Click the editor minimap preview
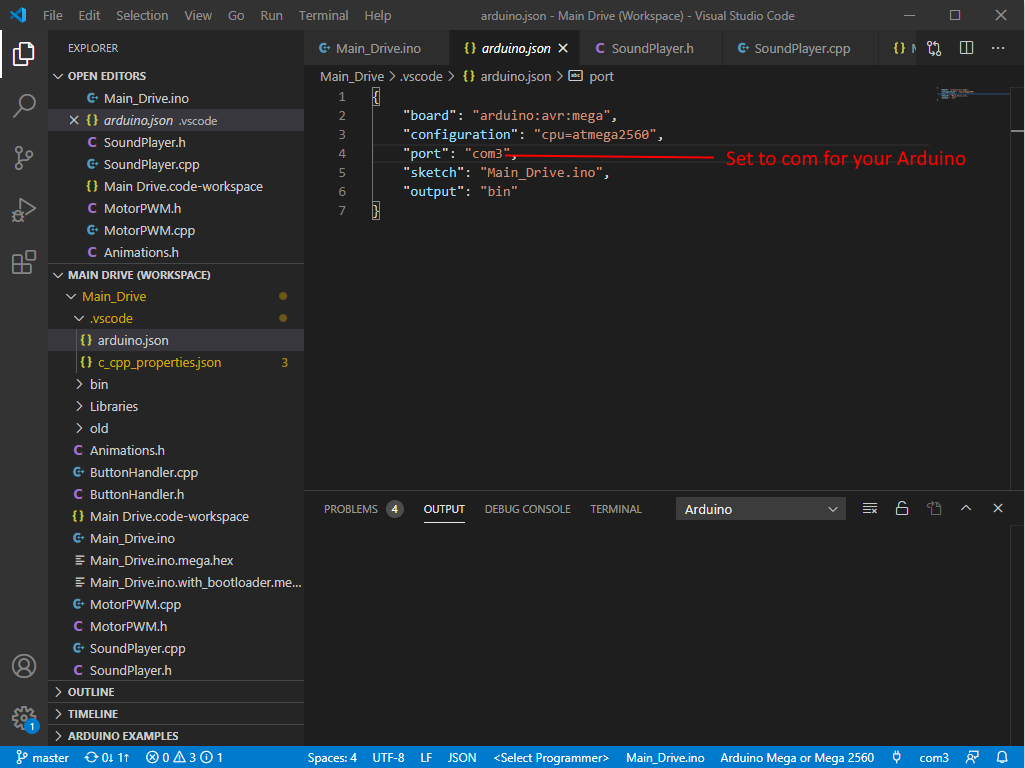1025x768 pixels. click(973, 95)
